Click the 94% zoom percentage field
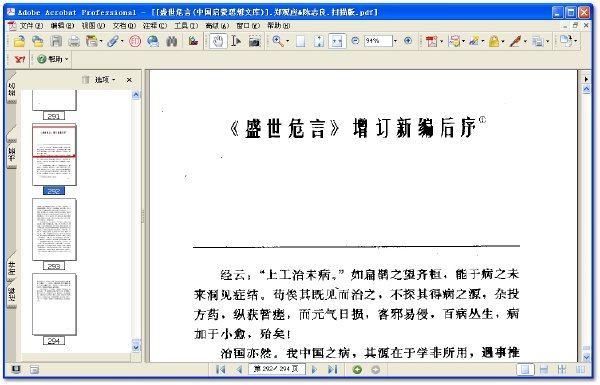Viewport: 600px width, 385px height. [x=378, y=41]
